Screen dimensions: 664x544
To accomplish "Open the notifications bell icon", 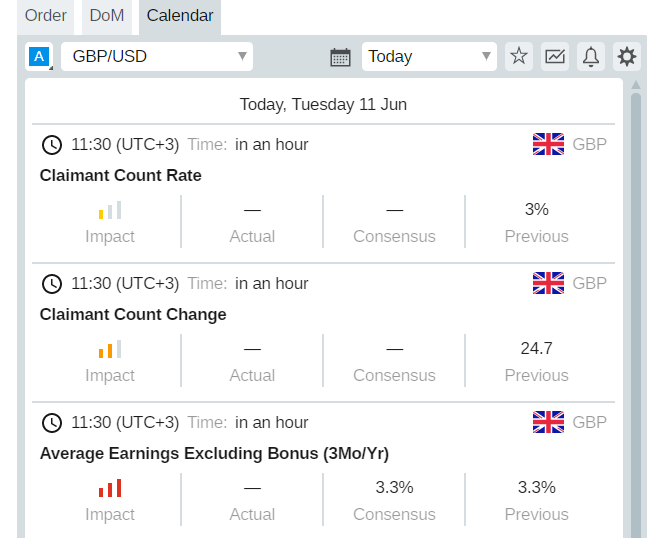I will click(591, 56).
